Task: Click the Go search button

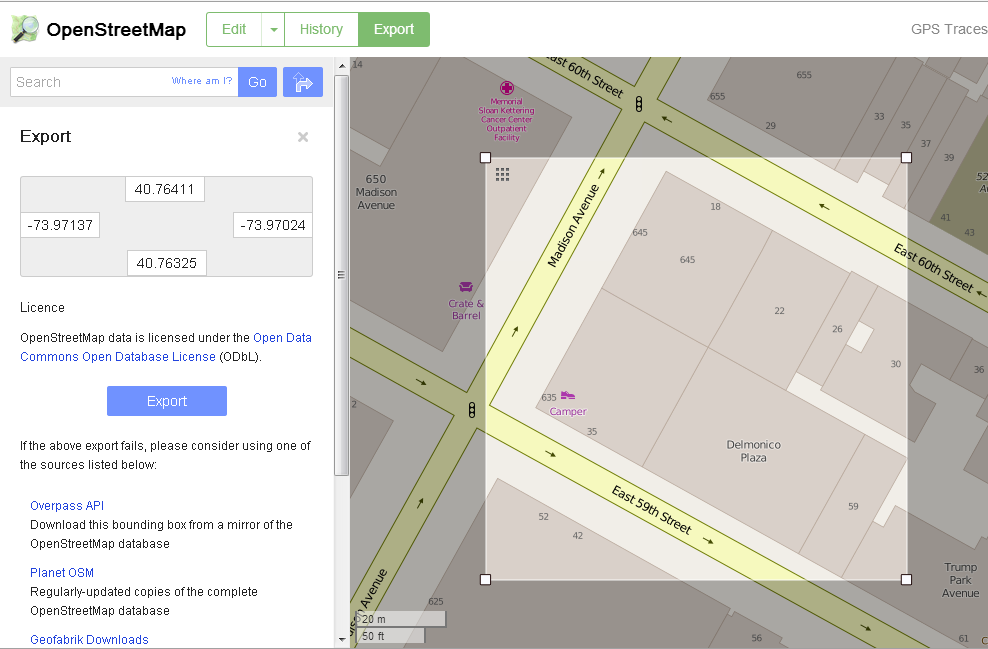Action: [x=257, y=82]
